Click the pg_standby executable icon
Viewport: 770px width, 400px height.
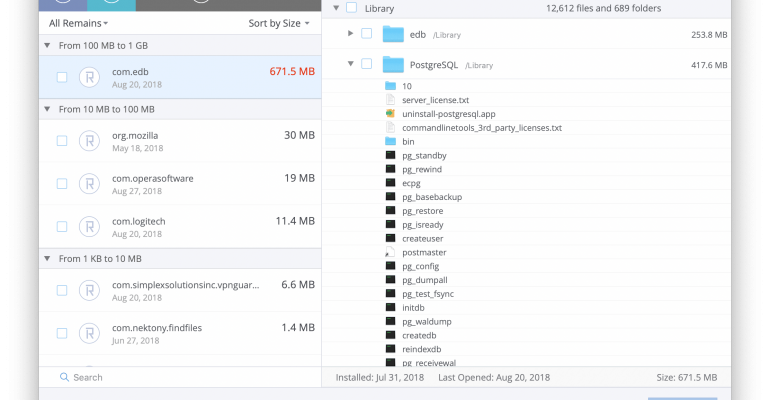391,156
